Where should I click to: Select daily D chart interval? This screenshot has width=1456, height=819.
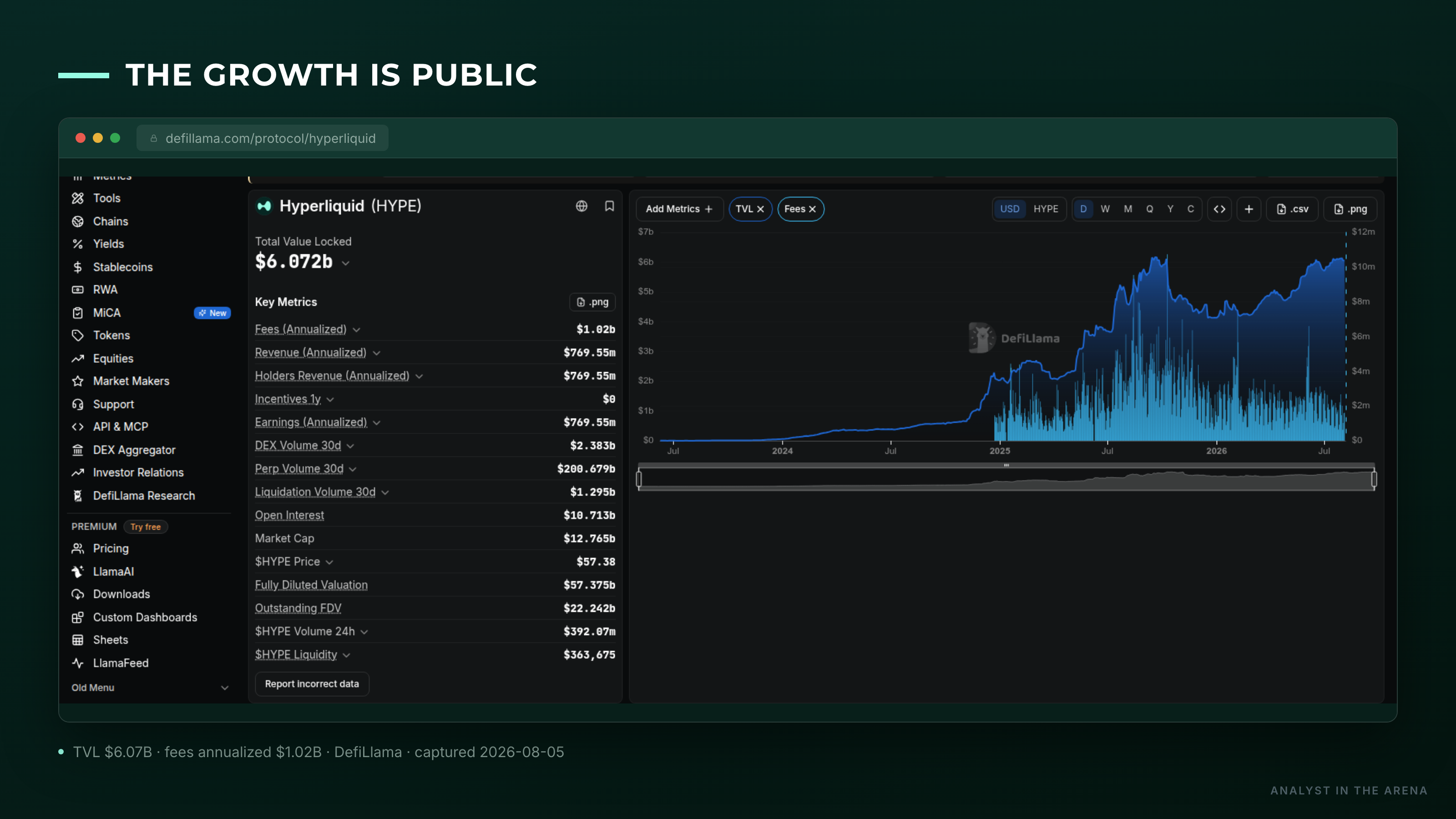(1083, 209)
